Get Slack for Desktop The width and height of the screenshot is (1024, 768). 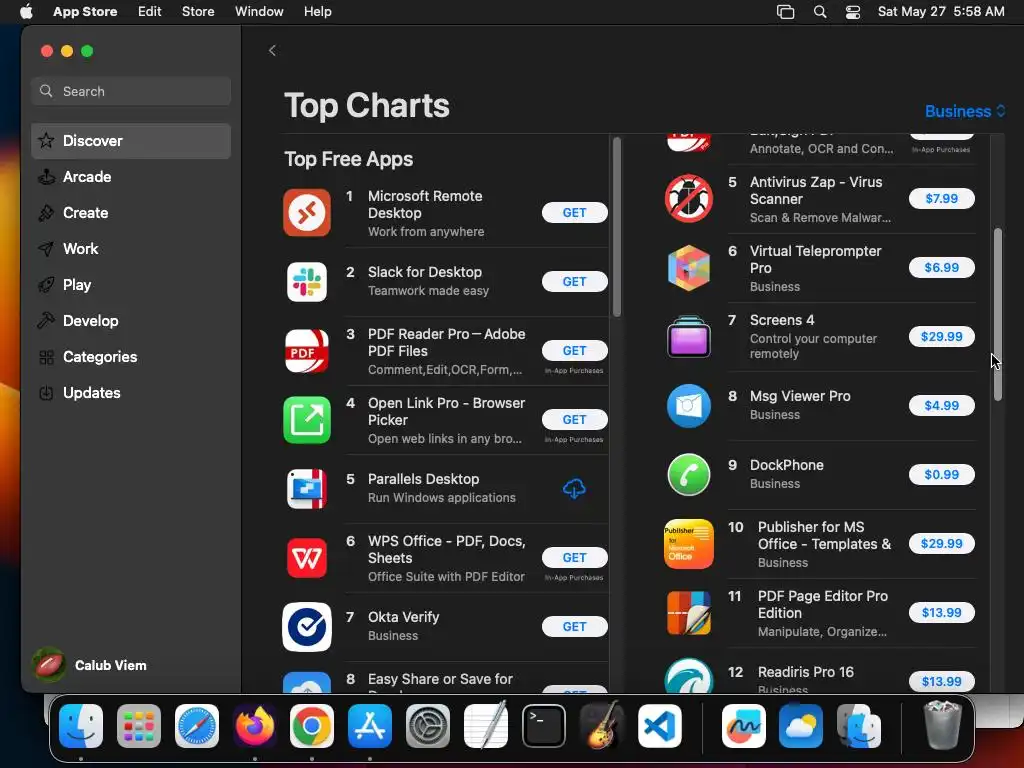(575, 281)
